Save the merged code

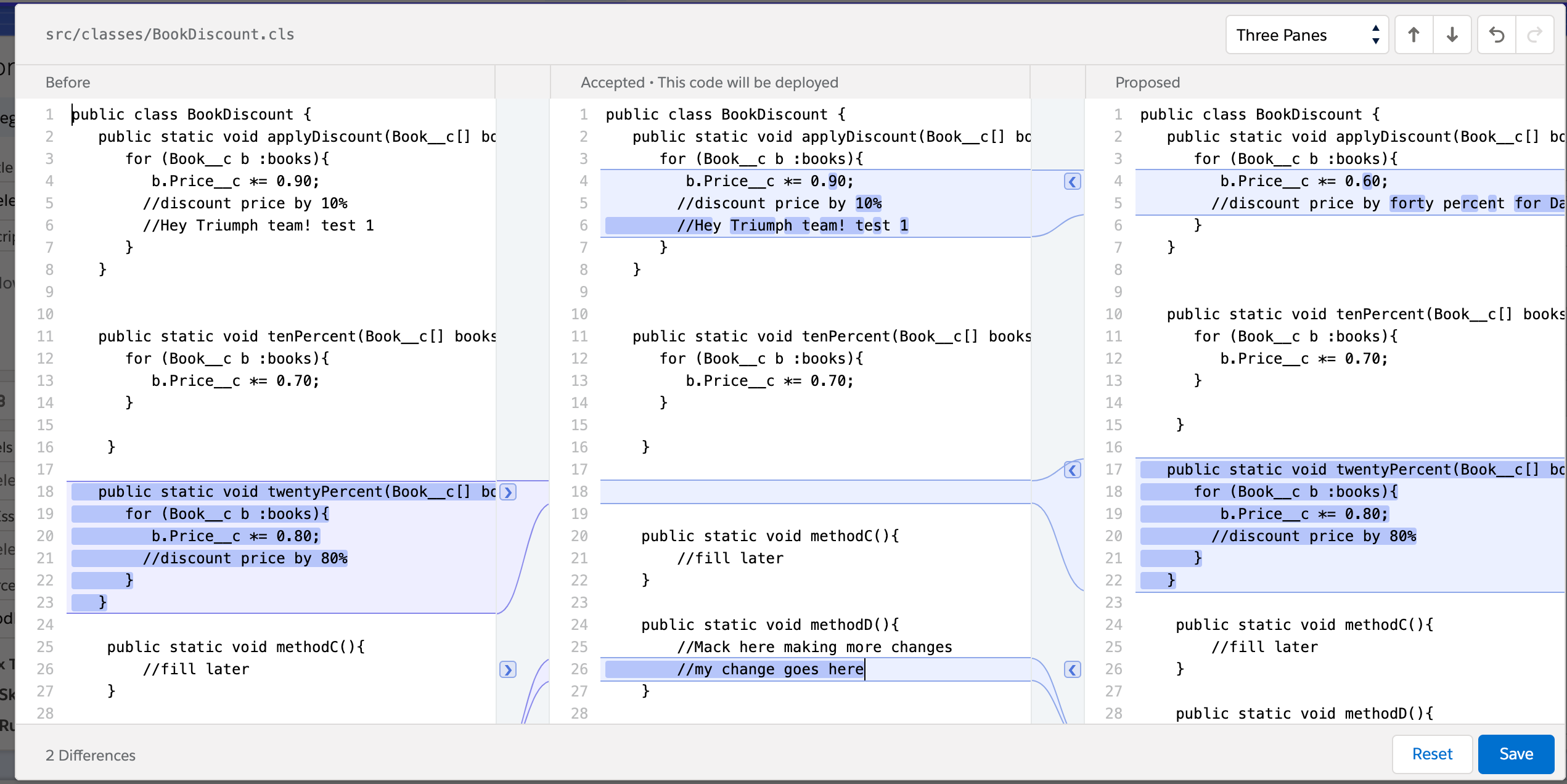[x=1516, y=754]
